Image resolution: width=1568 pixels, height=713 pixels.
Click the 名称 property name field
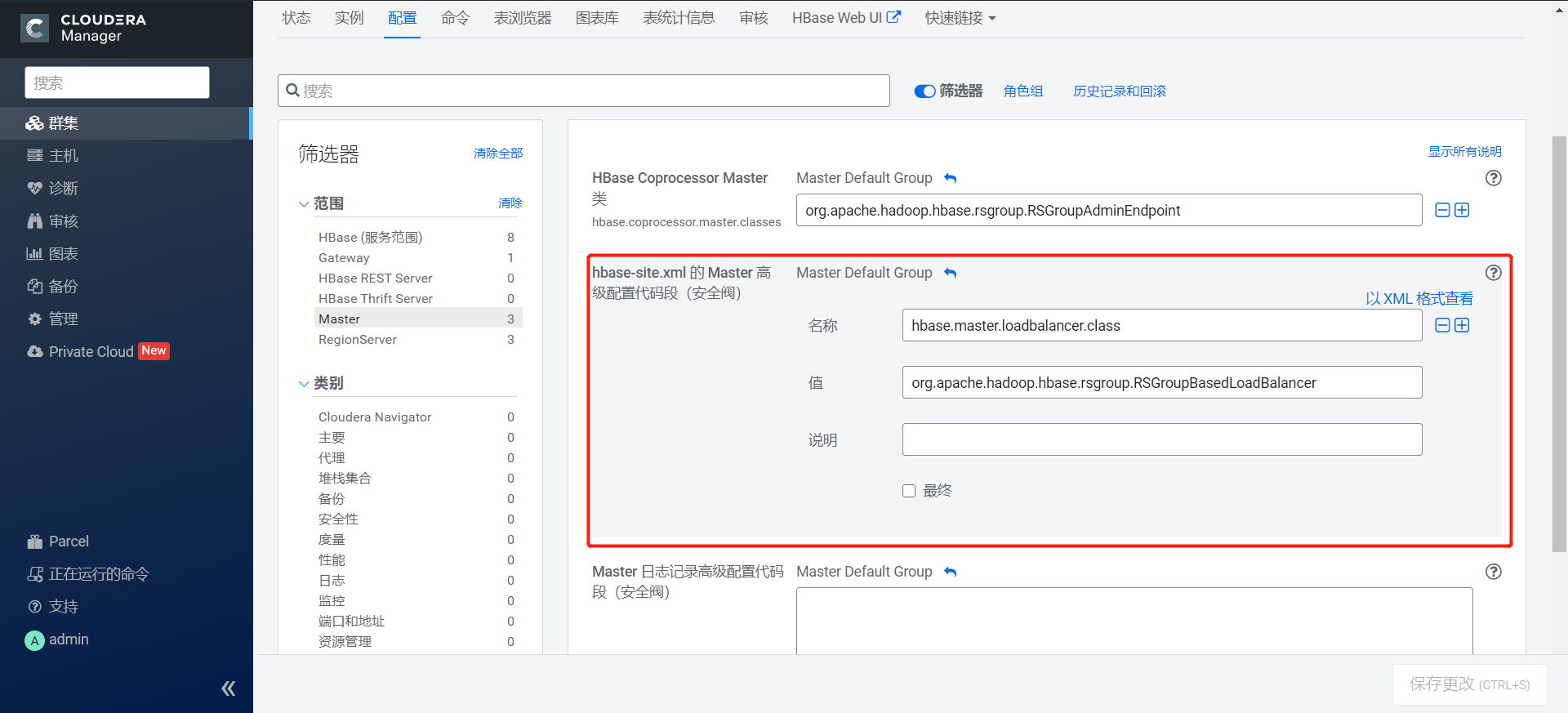click(1162, 325)
